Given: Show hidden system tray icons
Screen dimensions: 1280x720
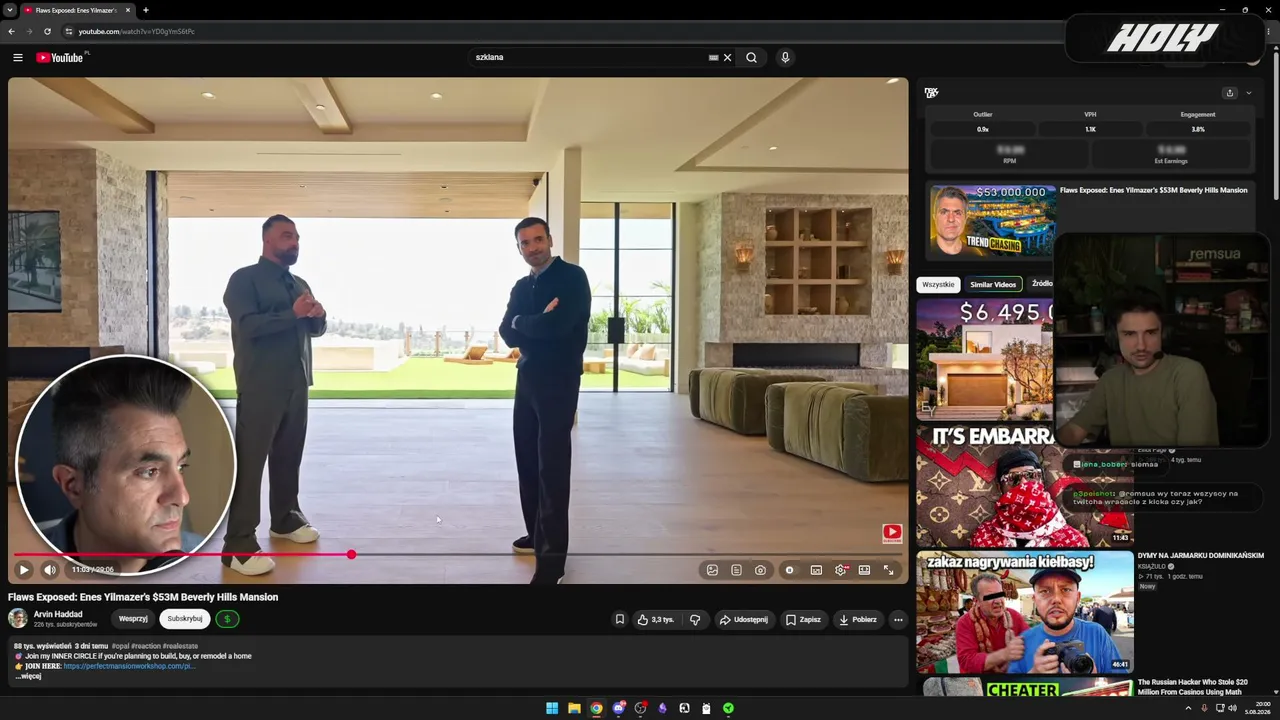Looking at the screenshot, I should (x=1188, y=708).
